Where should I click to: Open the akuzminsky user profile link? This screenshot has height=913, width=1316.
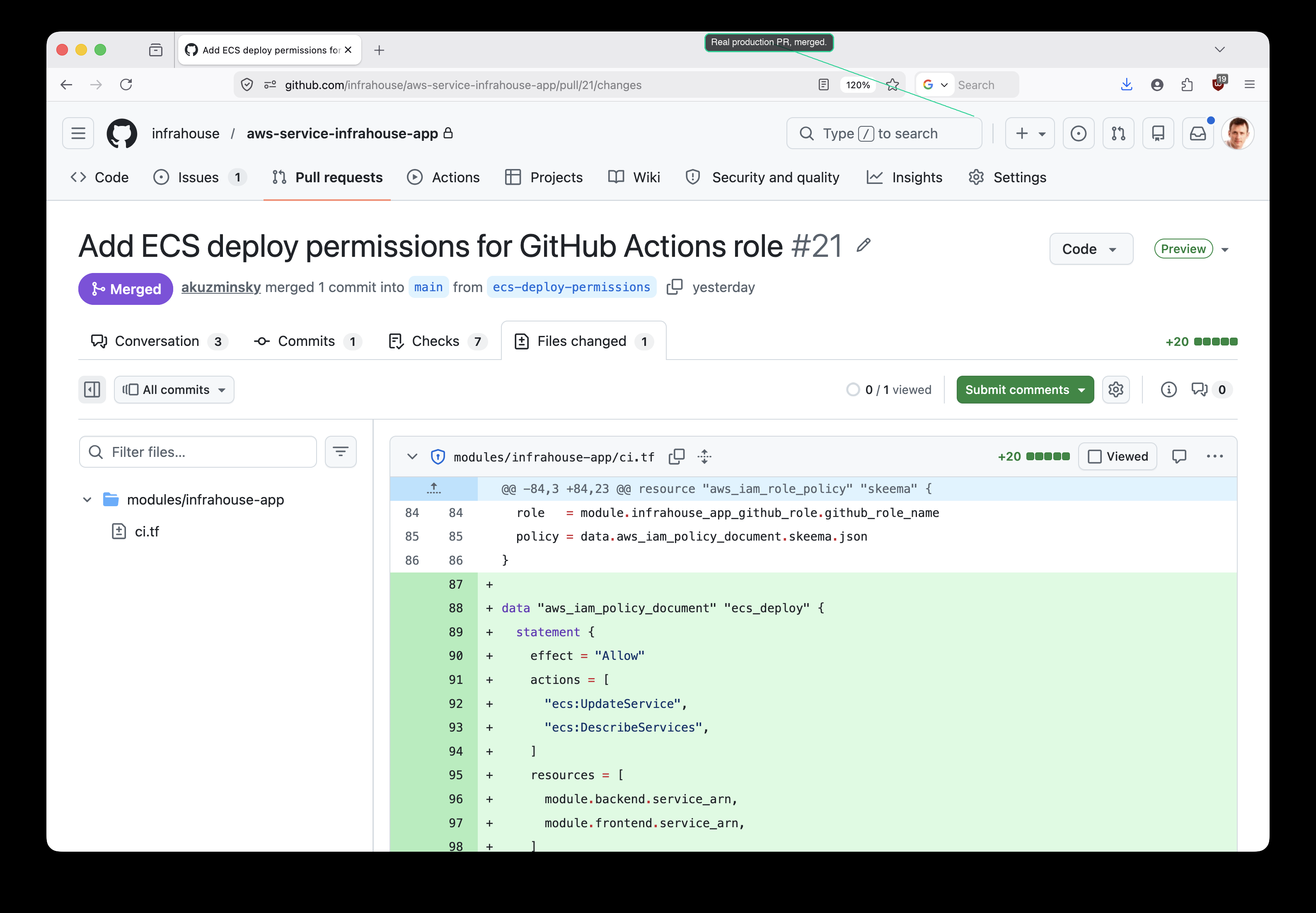221,287
